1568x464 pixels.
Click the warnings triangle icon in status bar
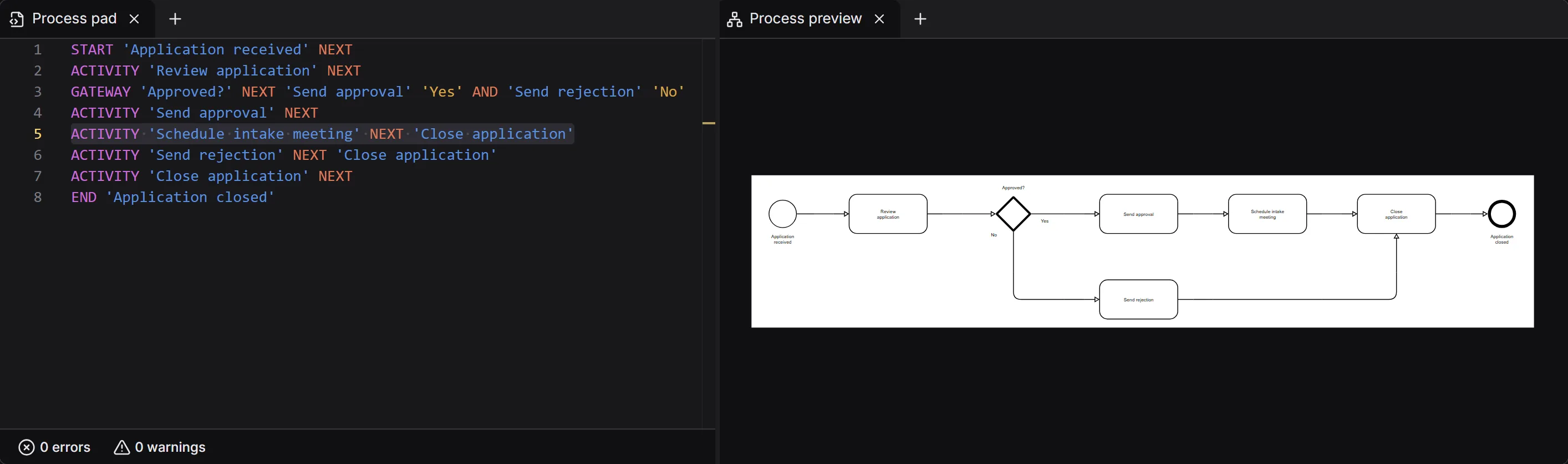click(x=122, y=447)
